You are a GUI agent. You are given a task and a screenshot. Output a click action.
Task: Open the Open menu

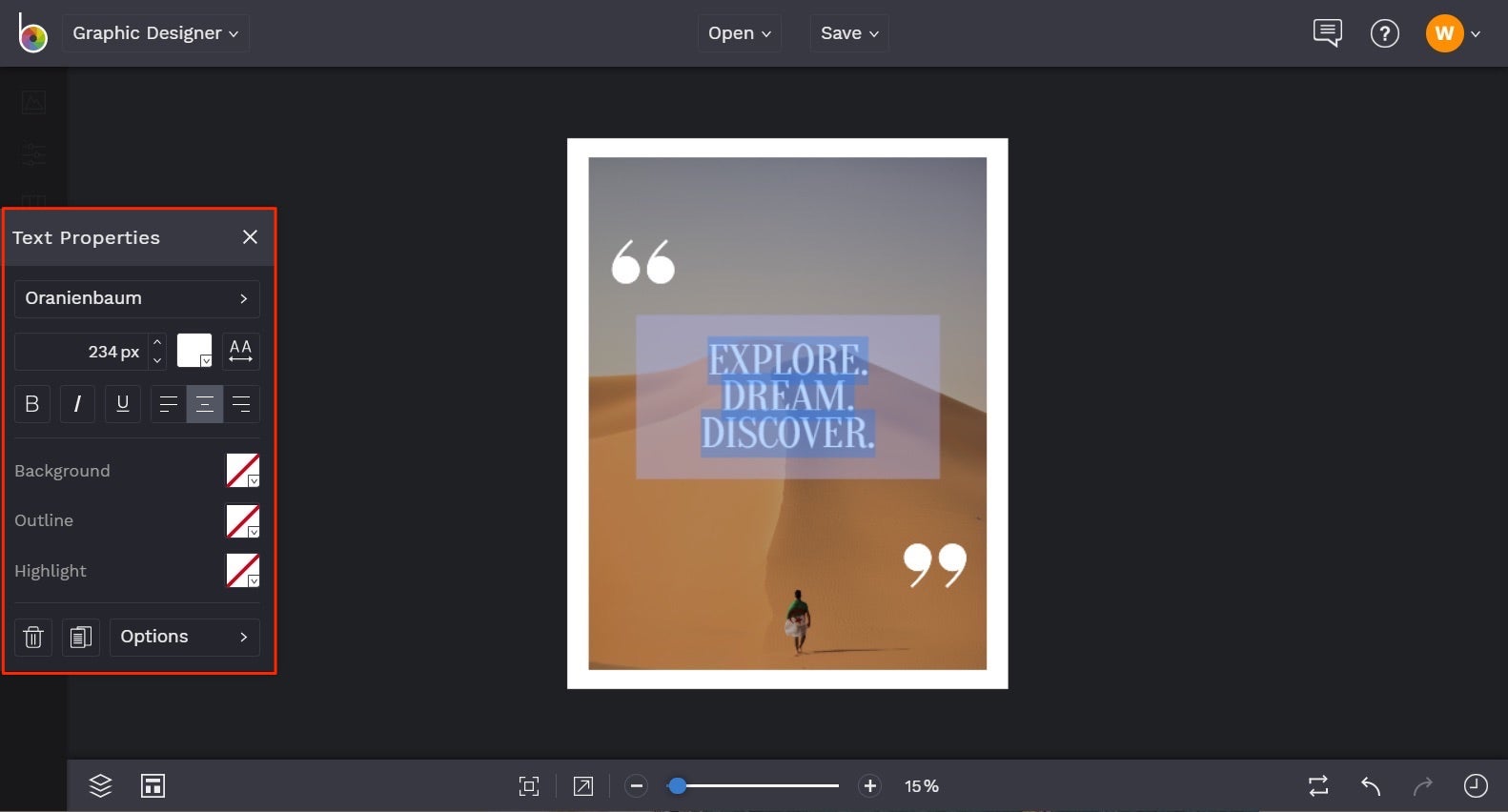coord(739,33)
